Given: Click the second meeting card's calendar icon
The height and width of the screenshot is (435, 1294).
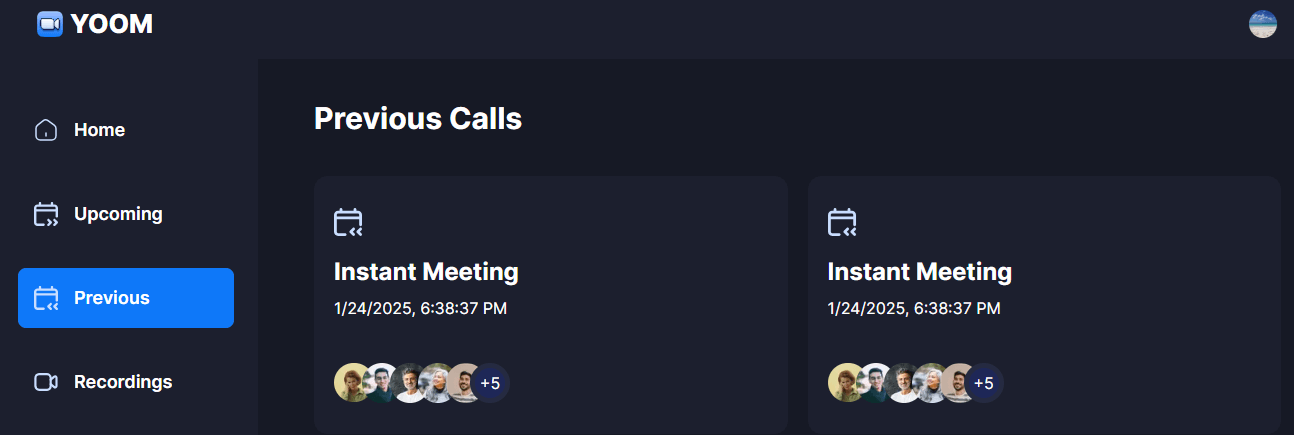Looking at the screenshot, I should pos(842,222).
